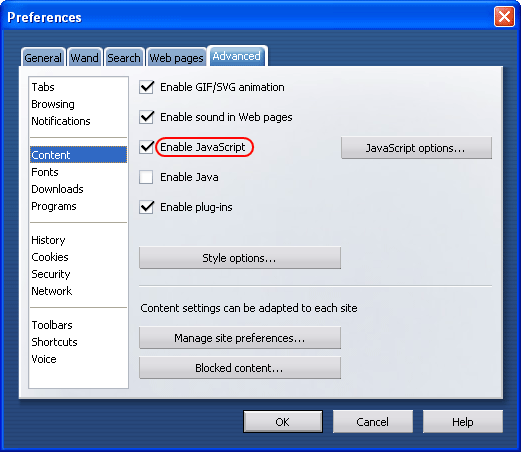
Task: Click the Help button
Action: pyautogui.click(x=463, y=422)
